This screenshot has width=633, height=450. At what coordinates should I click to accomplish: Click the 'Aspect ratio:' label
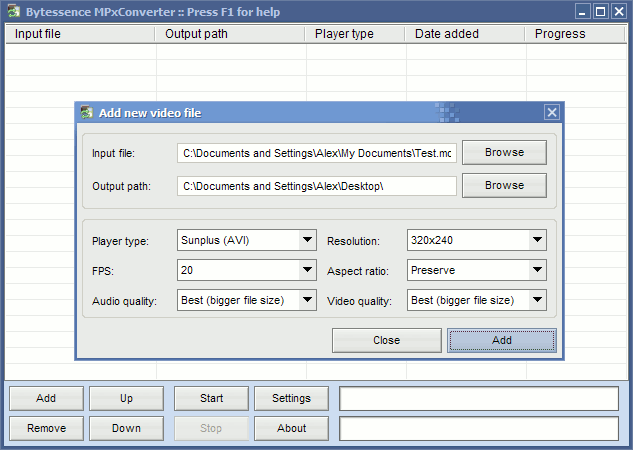click(x=358, y=271)
